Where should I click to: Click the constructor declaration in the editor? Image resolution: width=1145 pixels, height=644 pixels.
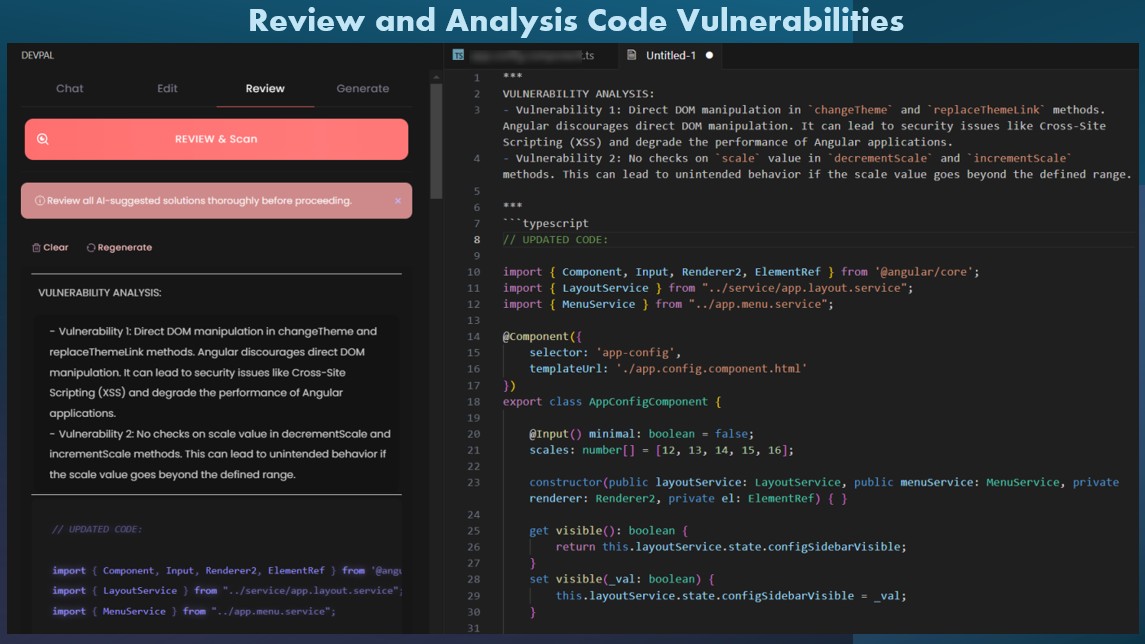(x=824, y=490)
